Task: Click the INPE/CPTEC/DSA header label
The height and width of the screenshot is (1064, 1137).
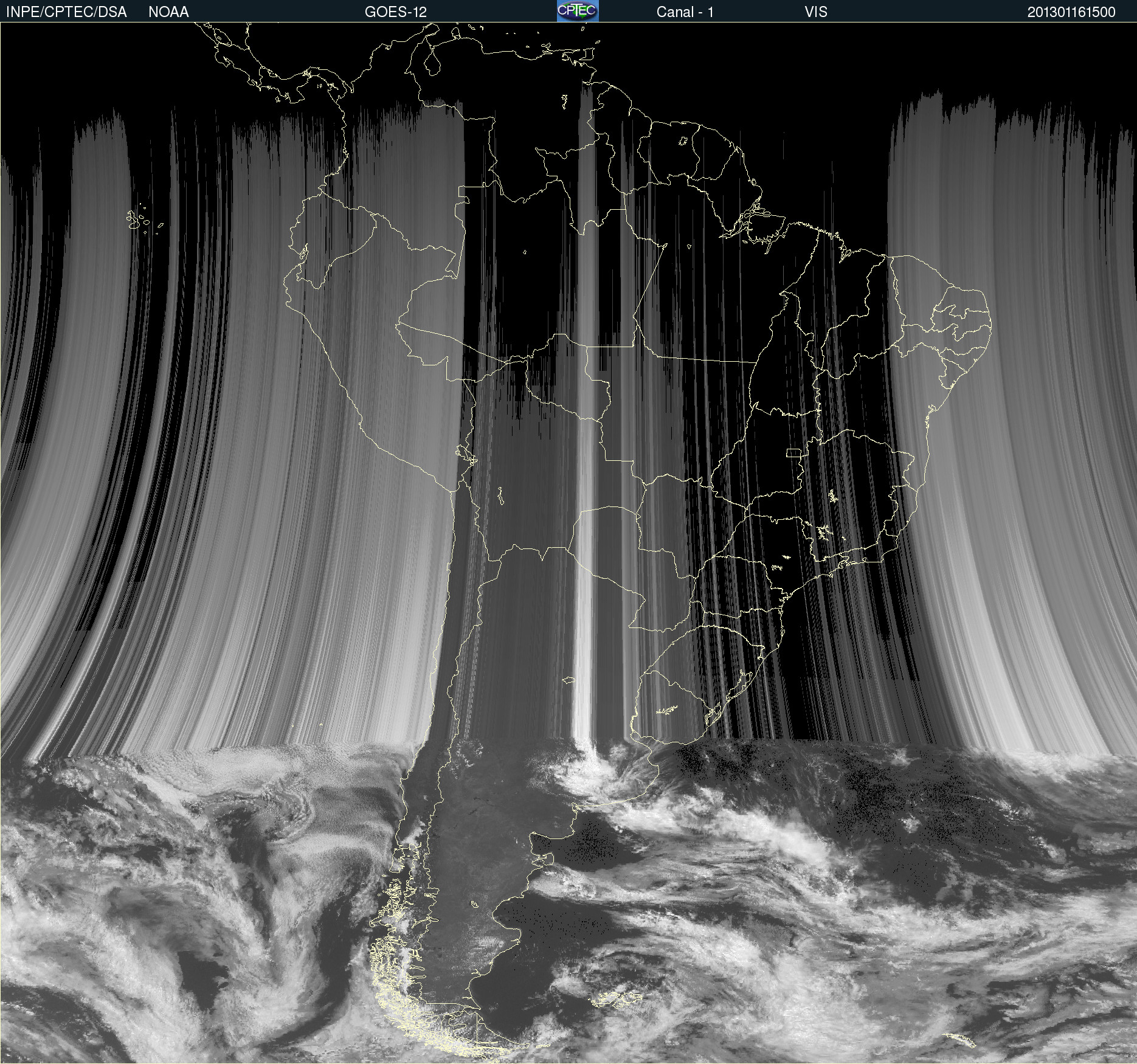Action: click(66, 12)
